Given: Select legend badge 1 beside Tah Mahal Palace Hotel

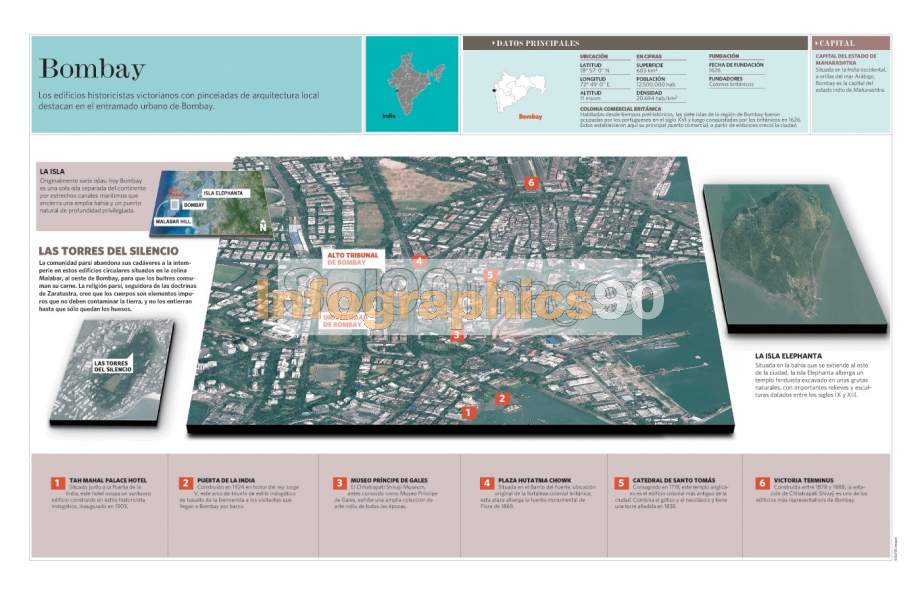Looking at the screenshot, I should [x=57, y=483].
